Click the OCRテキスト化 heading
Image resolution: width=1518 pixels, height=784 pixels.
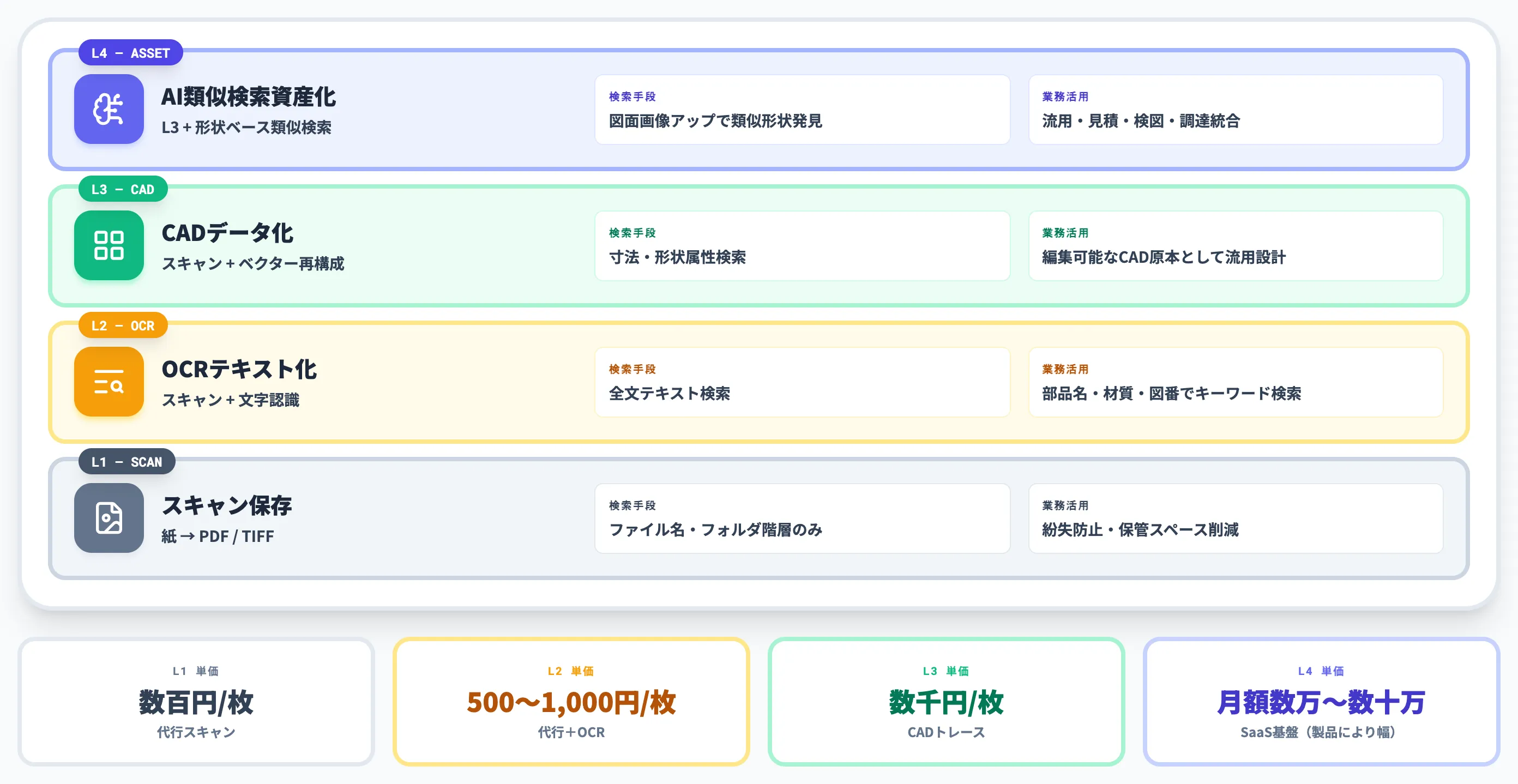click(x=239, y=369)
